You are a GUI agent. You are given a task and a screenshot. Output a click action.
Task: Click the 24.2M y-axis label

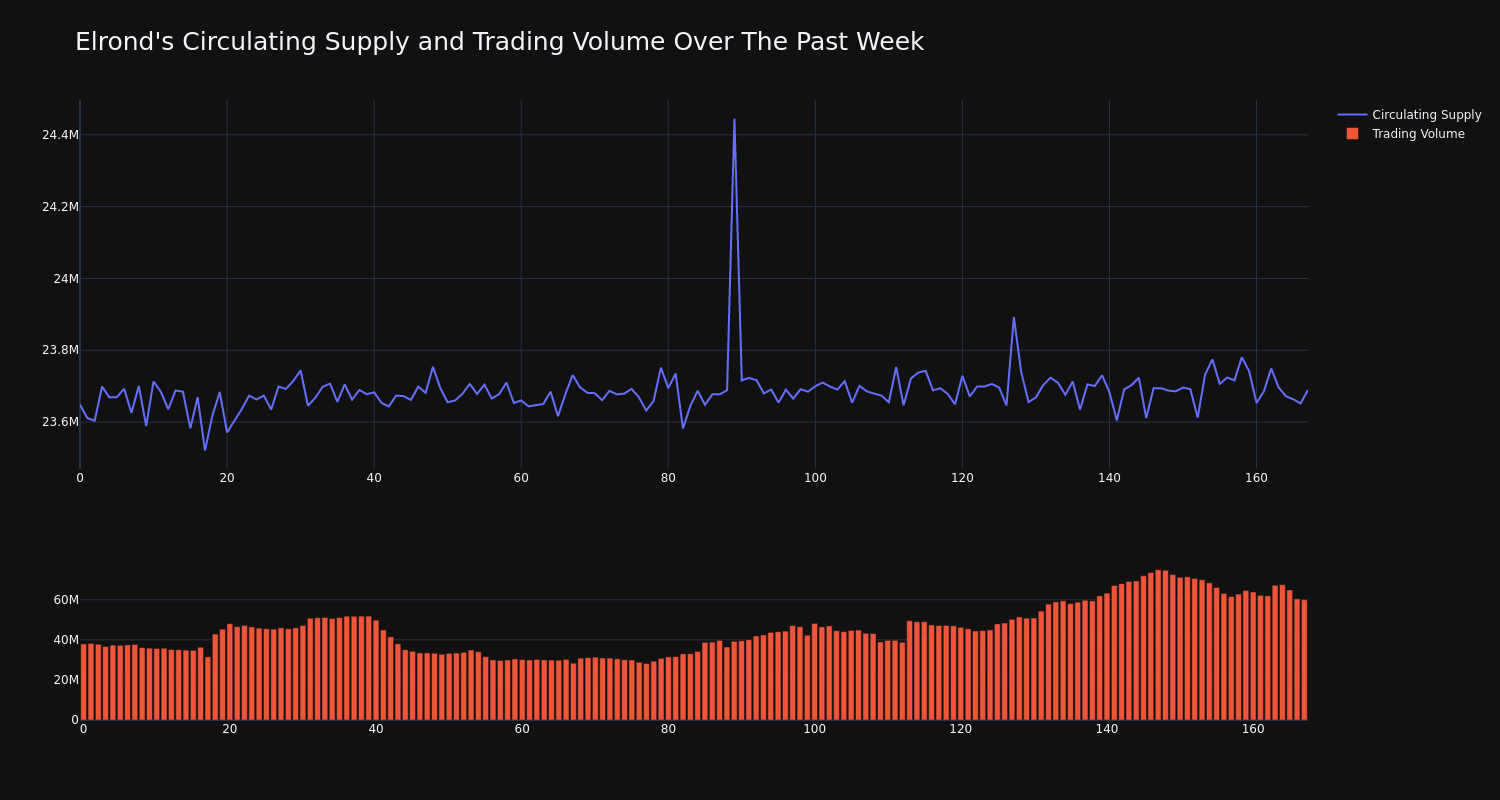[x=60, y=207]
